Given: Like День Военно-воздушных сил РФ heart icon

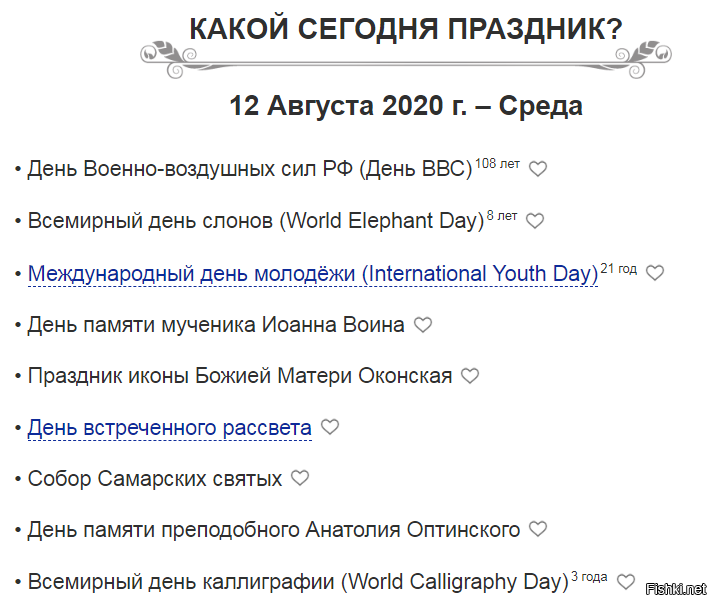Looking at the screenshot, I should coord(538,169).
